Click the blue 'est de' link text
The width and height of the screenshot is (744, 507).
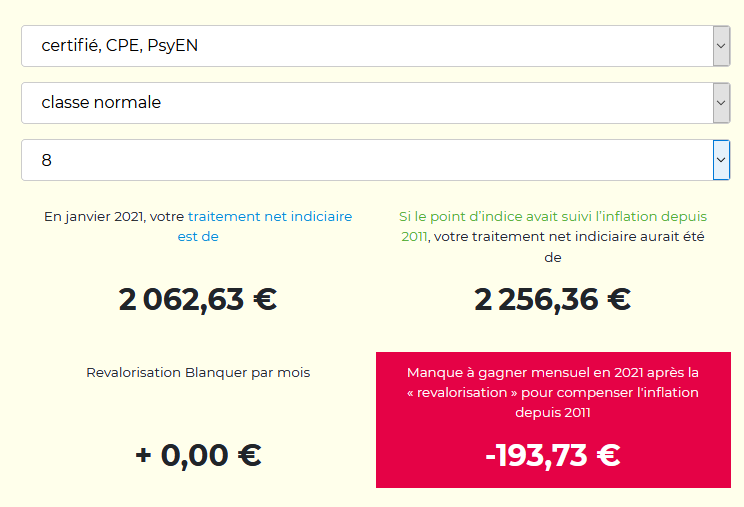(198, 236)
